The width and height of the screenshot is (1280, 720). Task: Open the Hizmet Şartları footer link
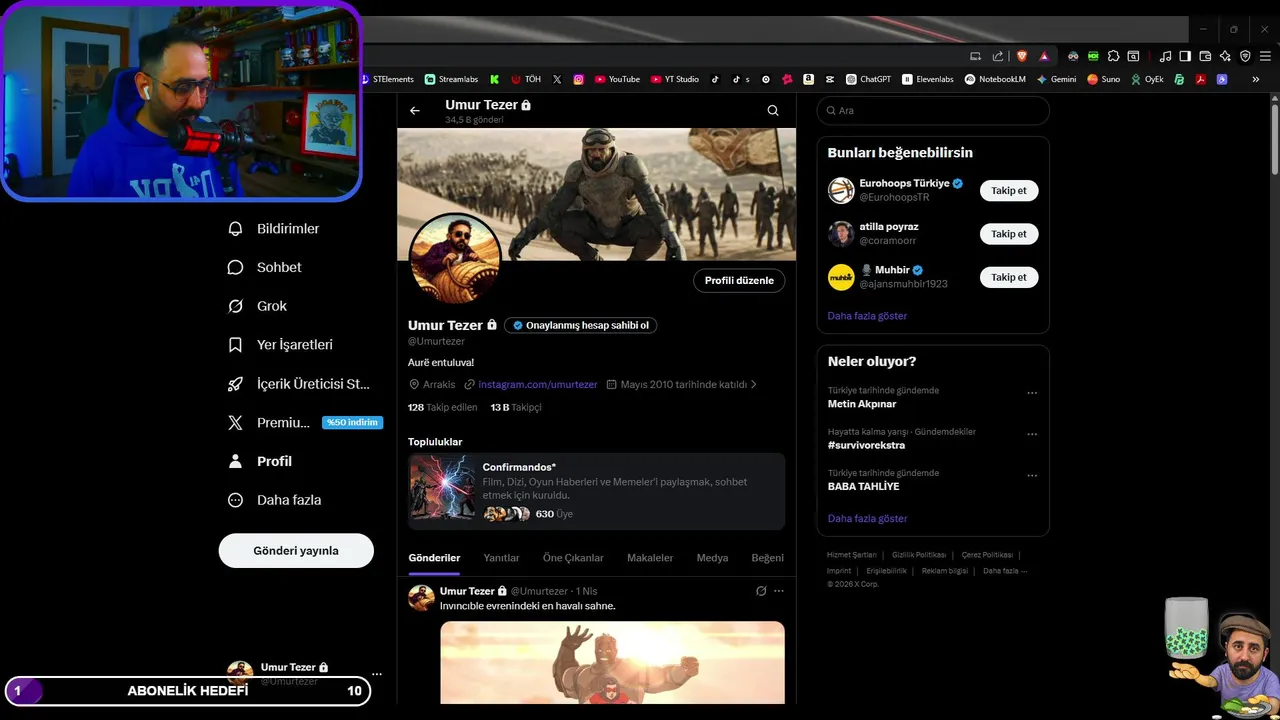coord(851,555)
